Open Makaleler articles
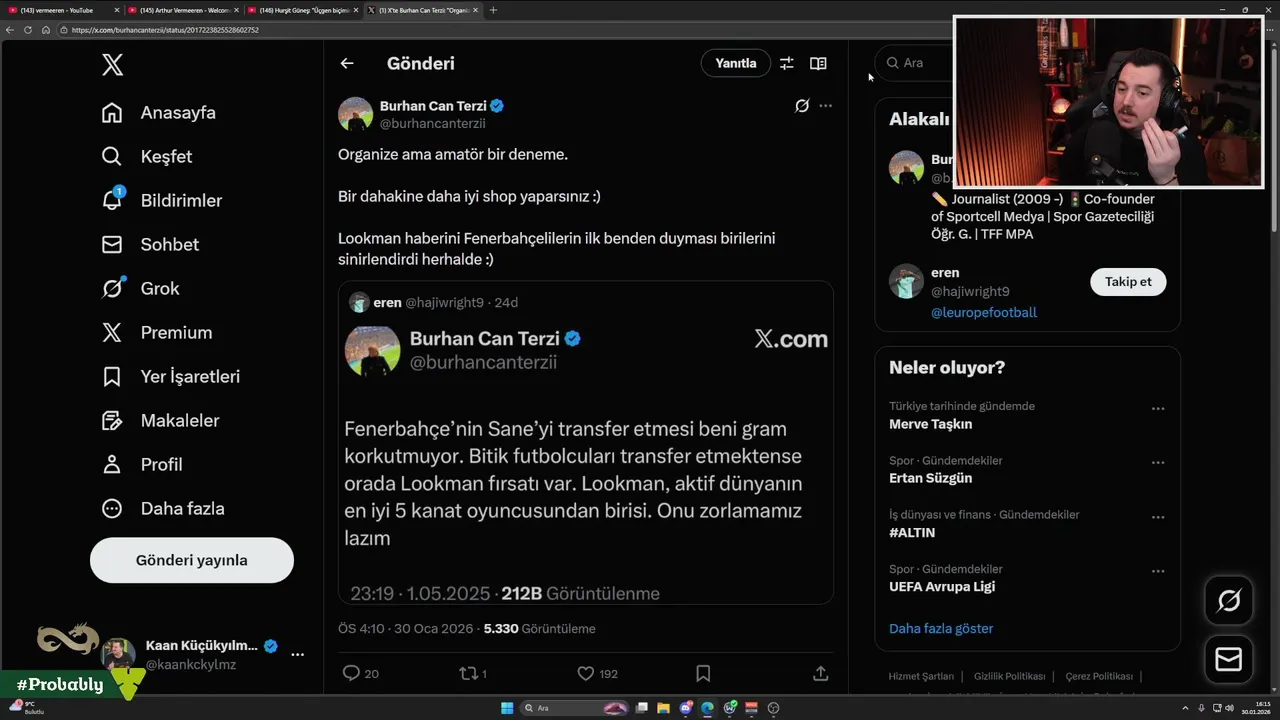This screenshot has width=1280, height=720. point(160,421)
